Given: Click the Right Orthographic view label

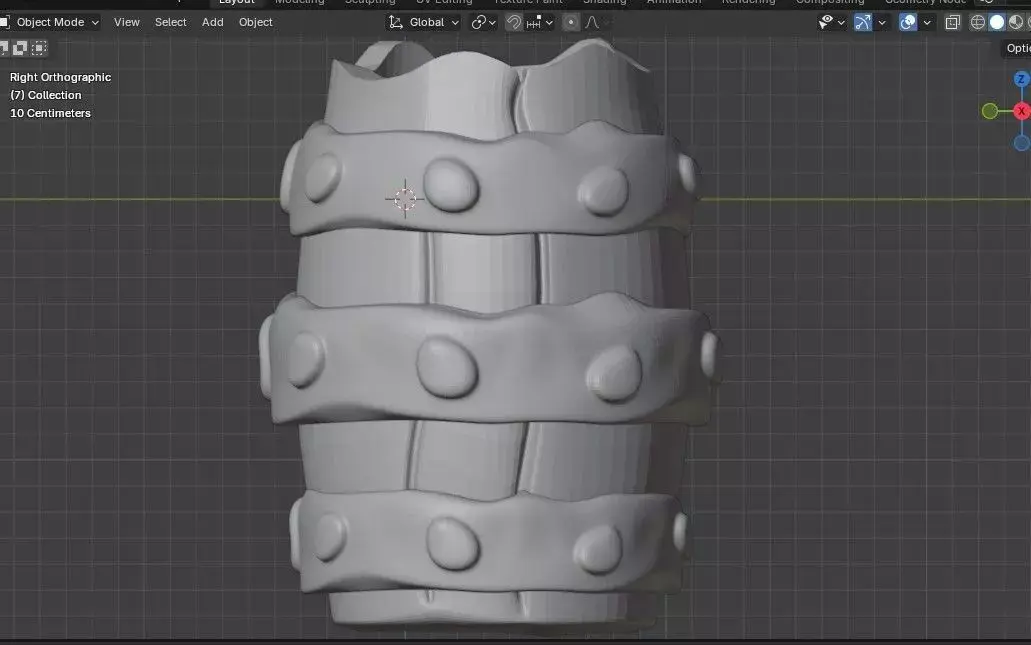Looking at the screenshot, I should [60, 77].
